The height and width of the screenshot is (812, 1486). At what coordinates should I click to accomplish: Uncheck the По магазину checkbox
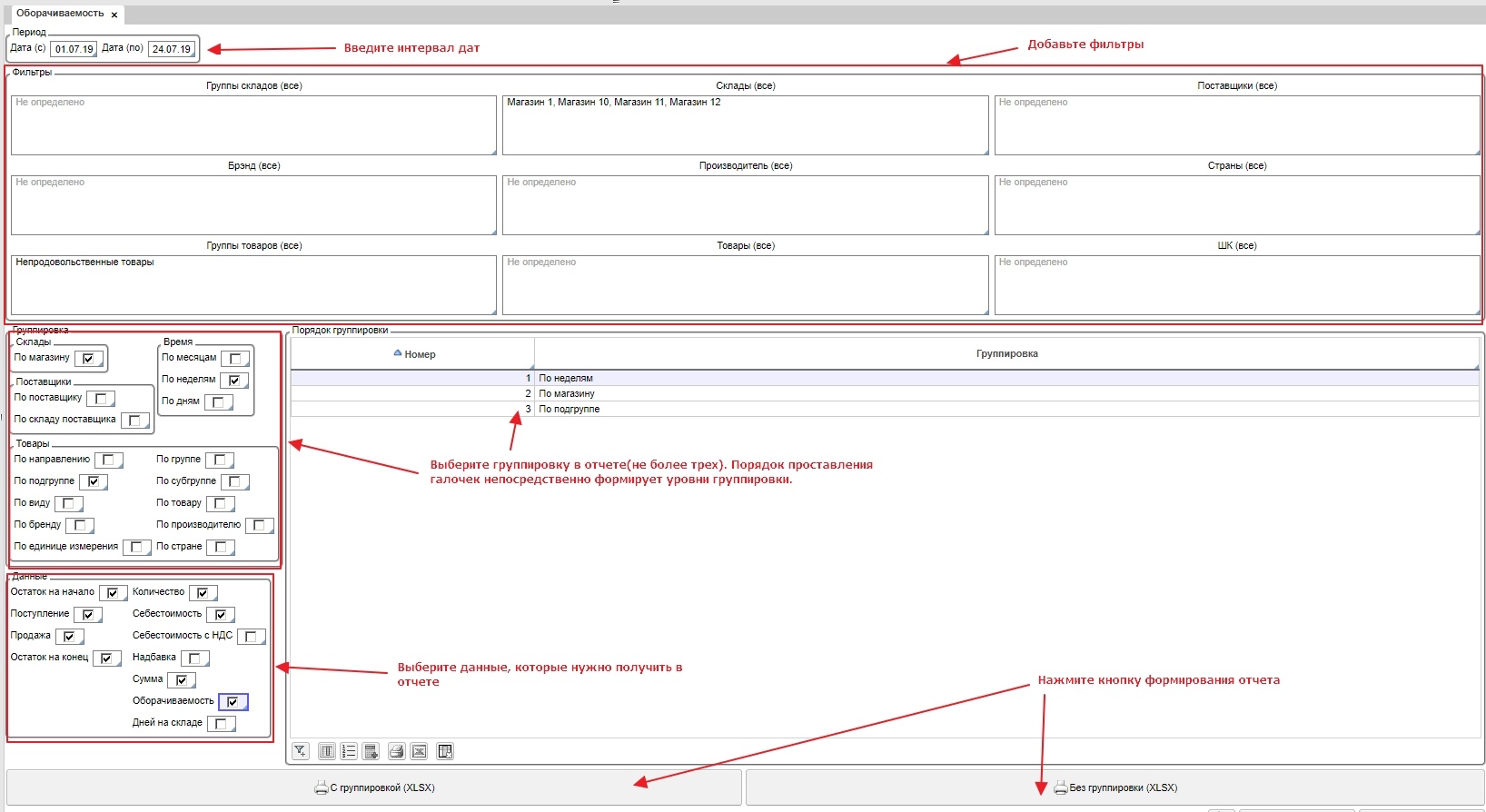[88, 359]
